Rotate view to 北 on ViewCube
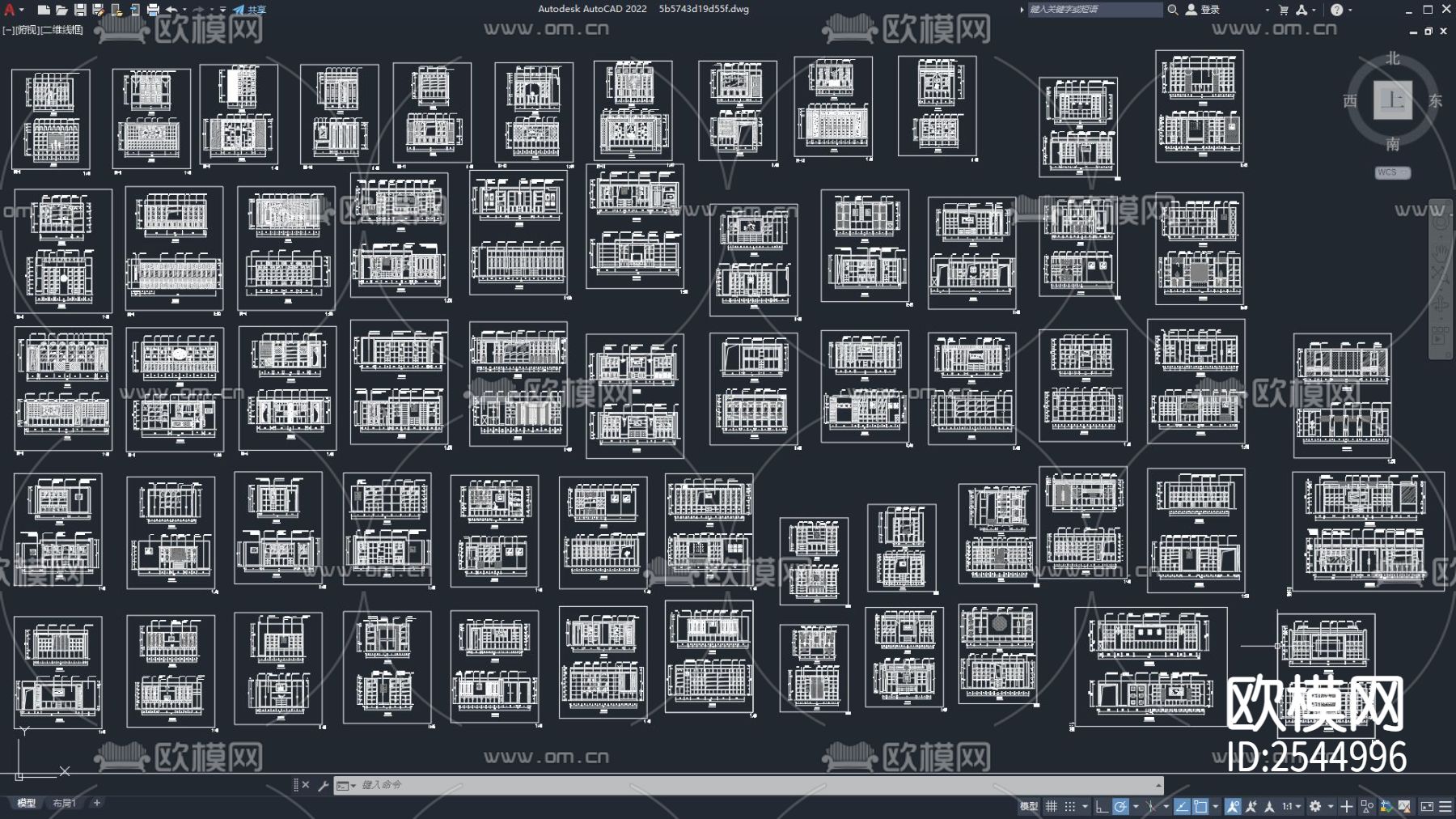Screen dimensions: 1456x819 tap(1392, 58)
